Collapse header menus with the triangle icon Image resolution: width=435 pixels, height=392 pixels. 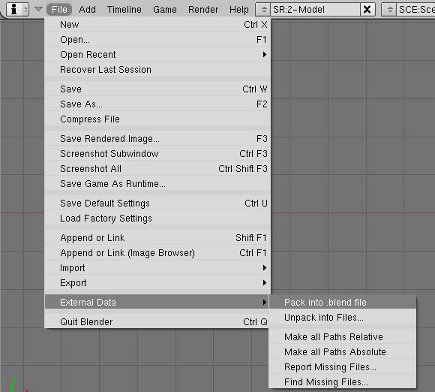(39, 9)
